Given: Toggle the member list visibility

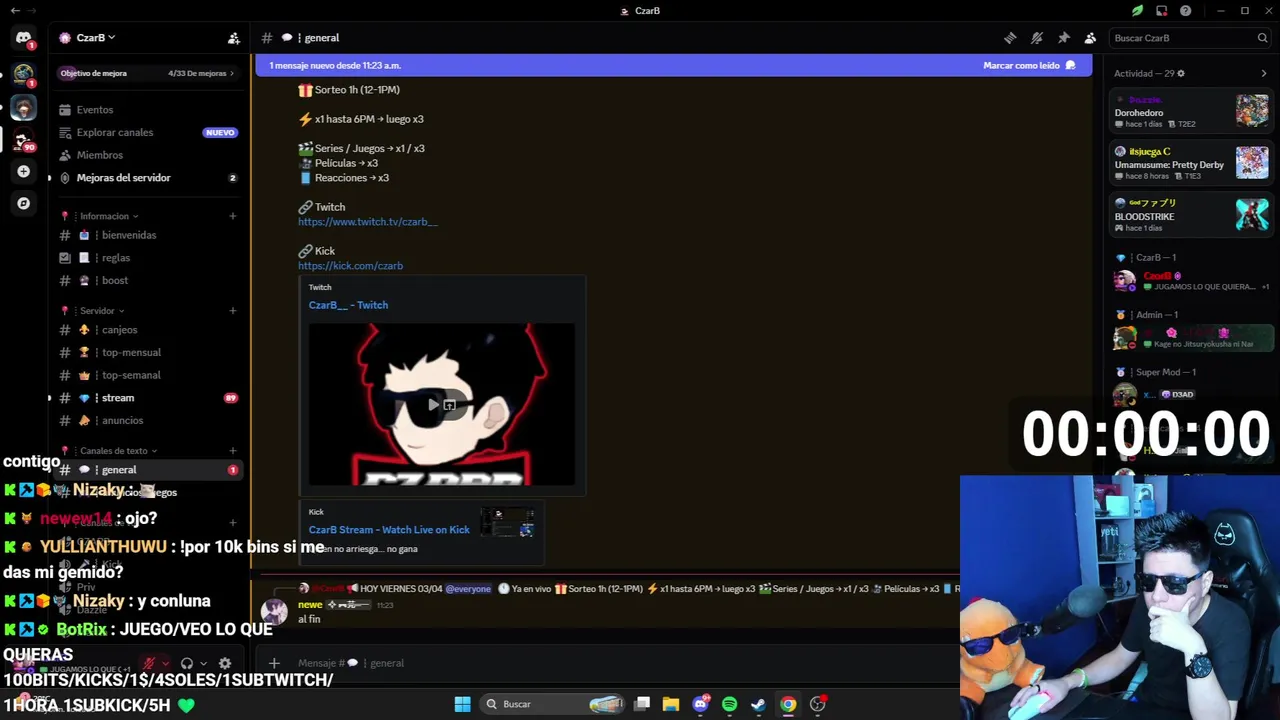Looking at the screenshot, I should (x=1090, y=38).
